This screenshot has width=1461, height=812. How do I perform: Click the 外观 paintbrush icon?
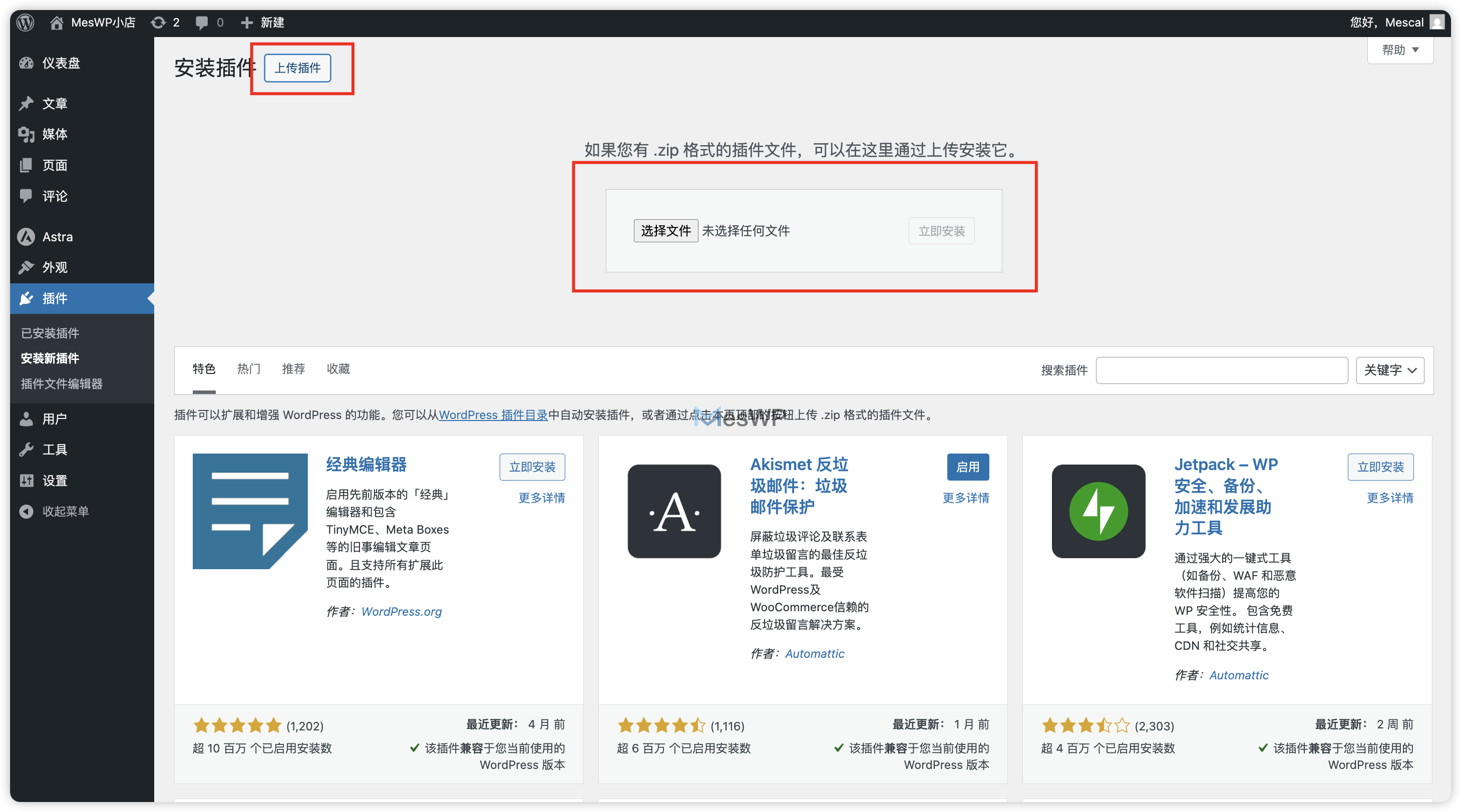click(26, 267)
